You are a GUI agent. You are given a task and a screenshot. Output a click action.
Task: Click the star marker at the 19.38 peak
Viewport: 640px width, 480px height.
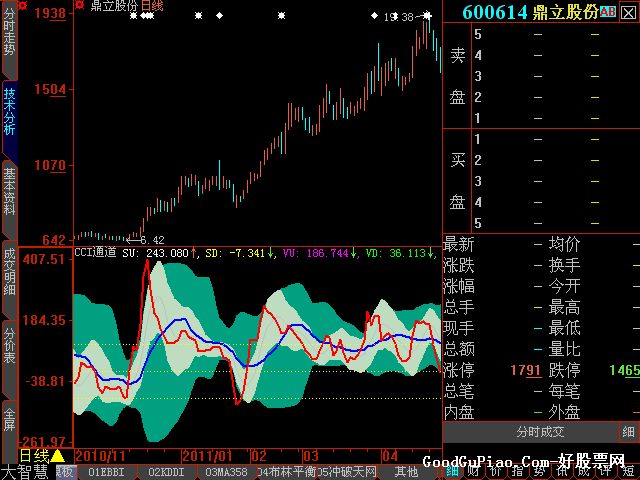click(x=427, y=16)
